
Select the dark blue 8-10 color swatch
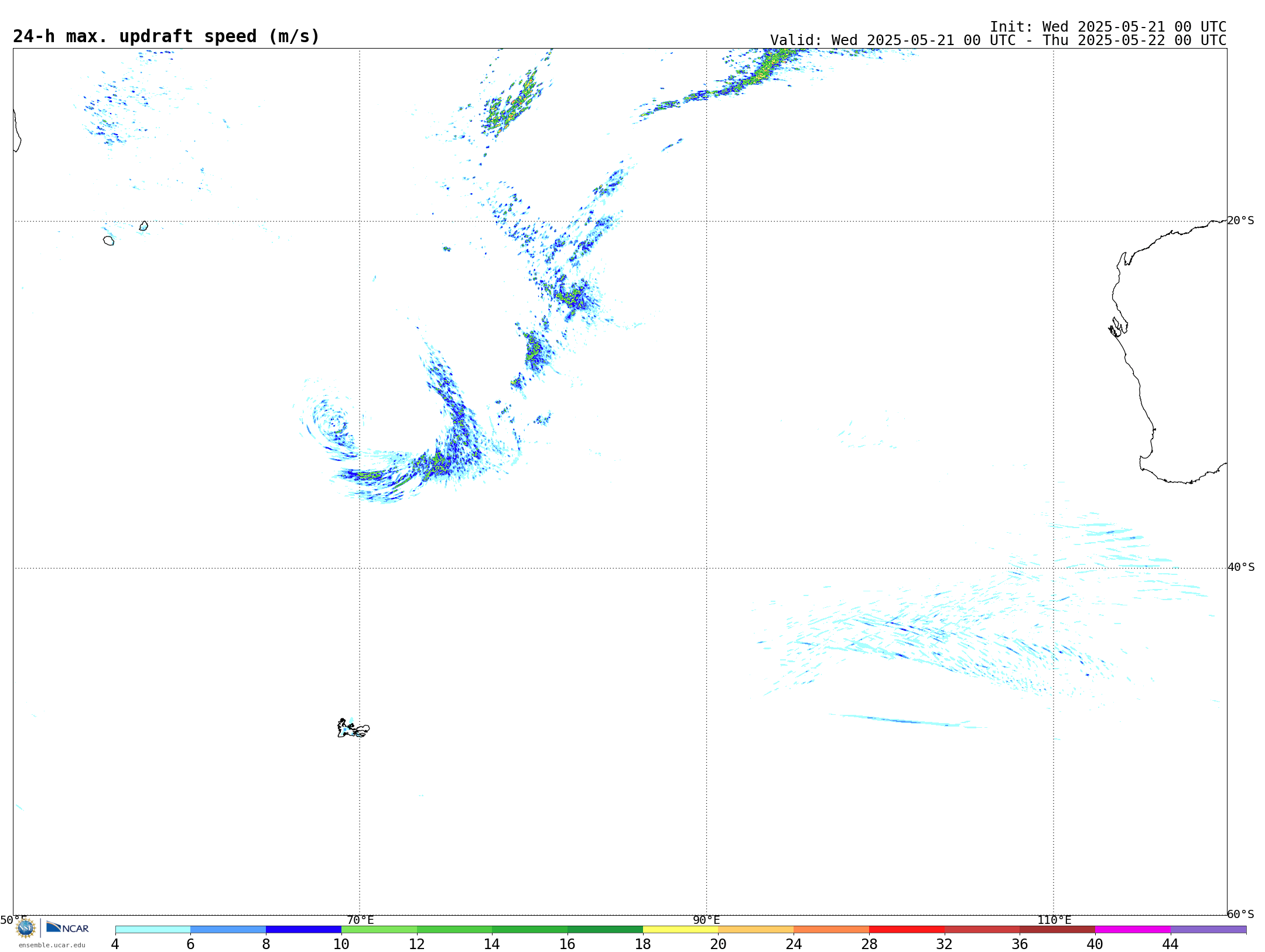(x=303, y=930)
